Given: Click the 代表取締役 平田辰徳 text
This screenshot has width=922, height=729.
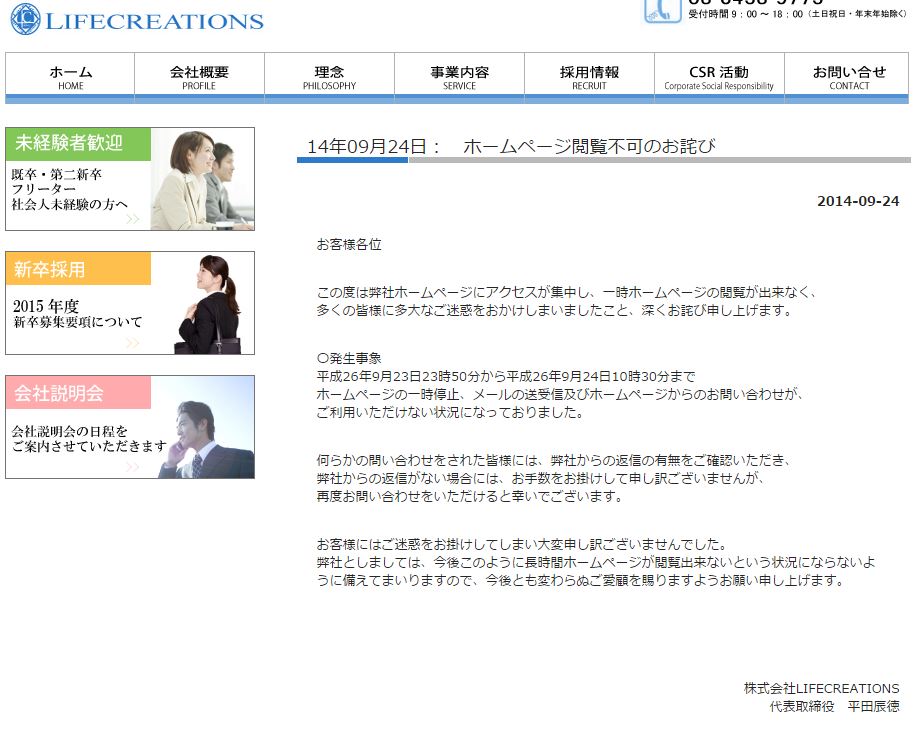Looking at the screenshot, I should 834,707.
